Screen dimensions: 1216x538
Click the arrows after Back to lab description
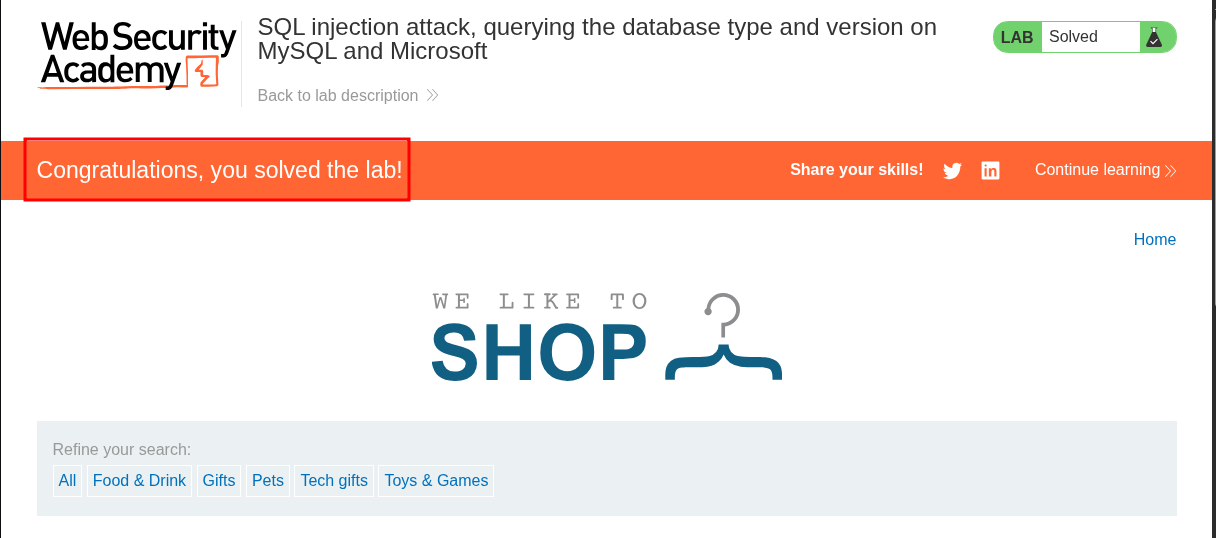pos(432,96)
